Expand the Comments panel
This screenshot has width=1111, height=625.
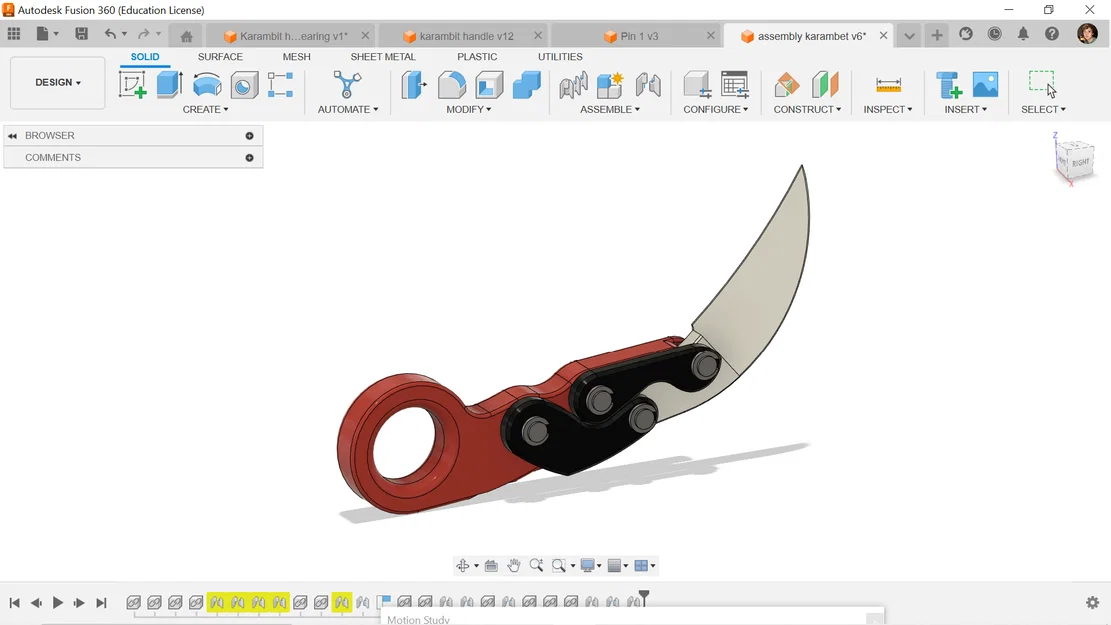click(x=249, y=157)
